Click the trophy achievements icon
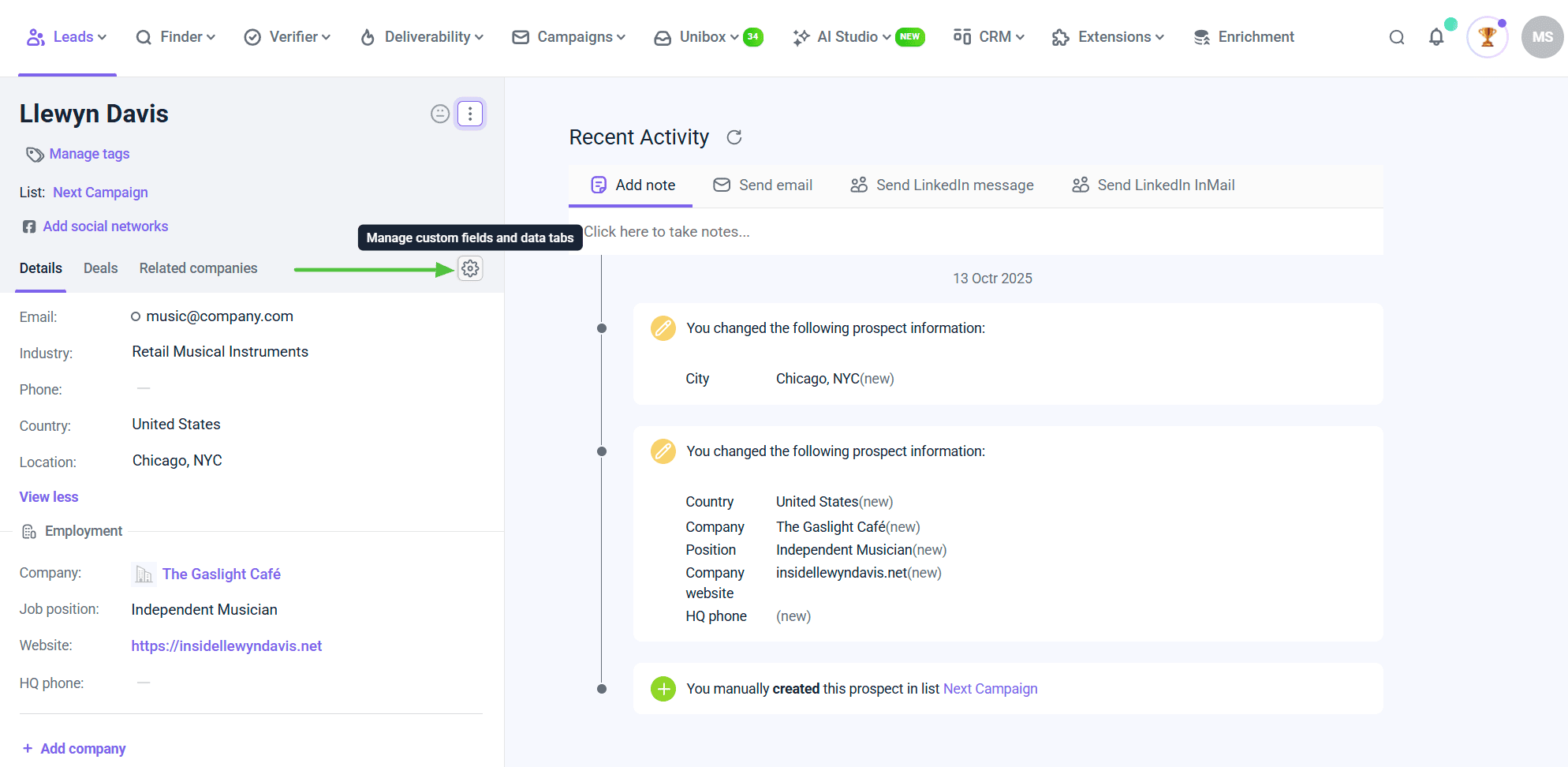Screen dimensions: 1568x767 pyautogui.click(x=1487, y=37)
